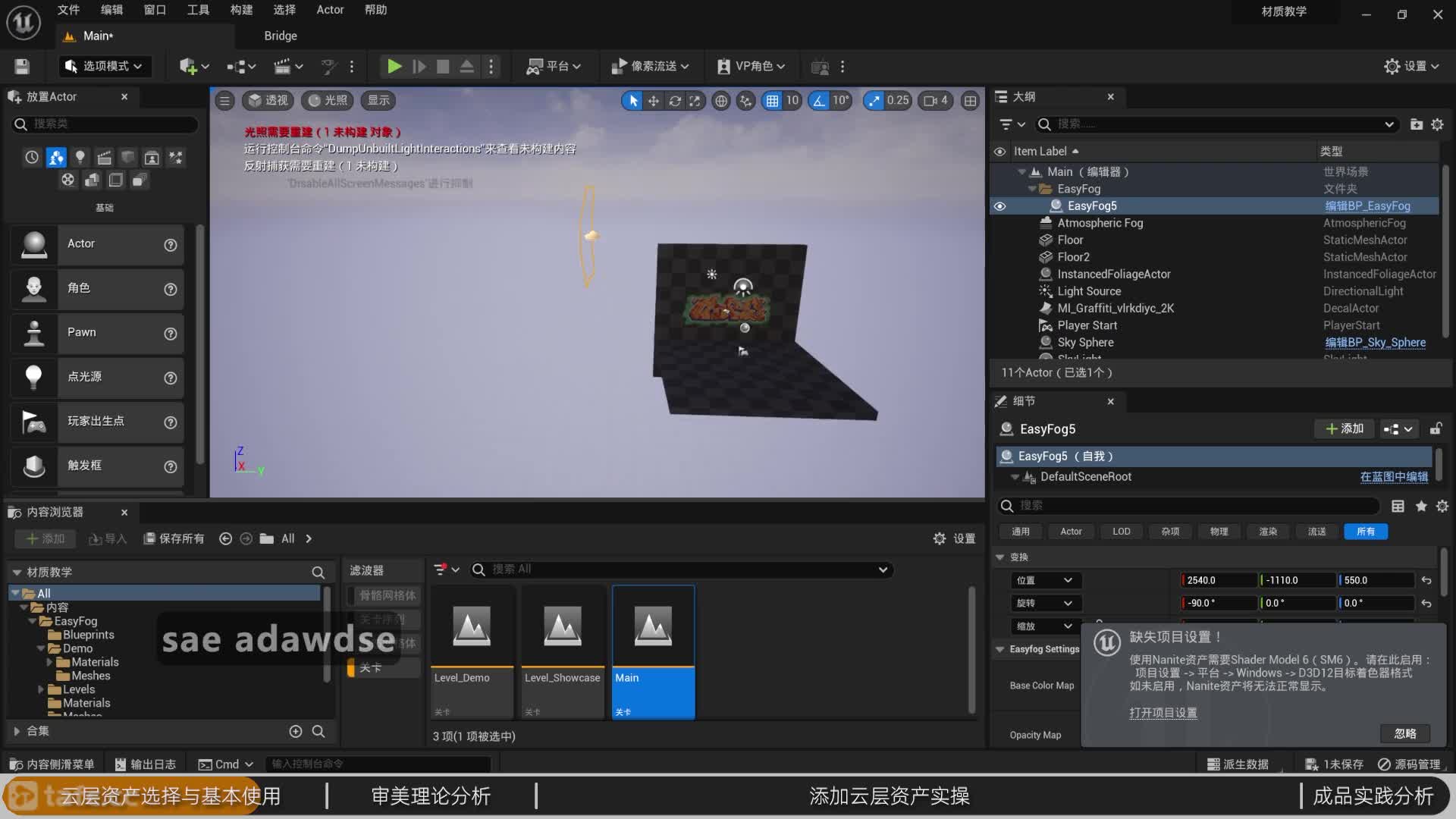Collapse the Easyfog Settings section
1456x819 pixels.
coord(1000,650)
